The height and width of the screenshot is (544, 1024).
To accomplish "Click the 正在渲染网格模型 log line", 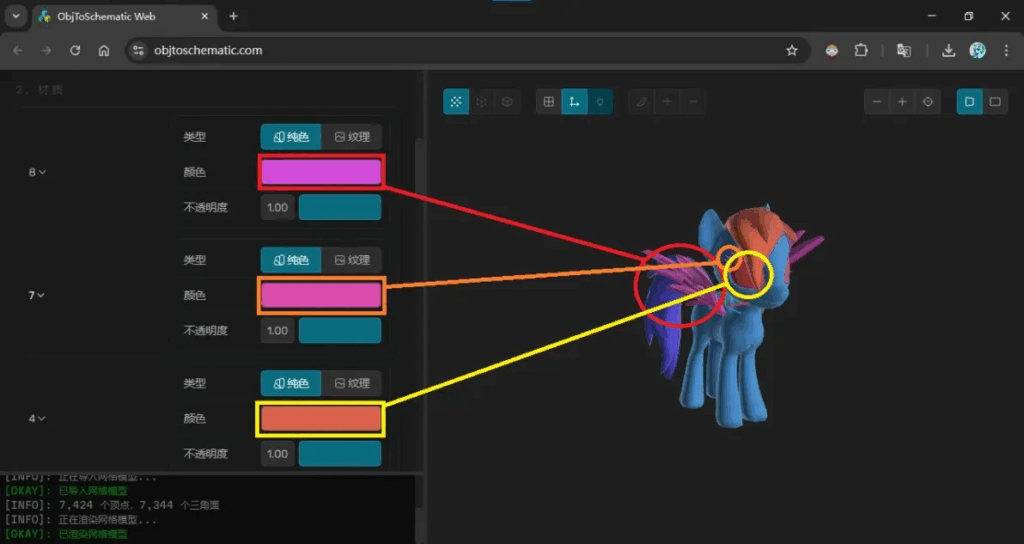I will coord(81,520).
